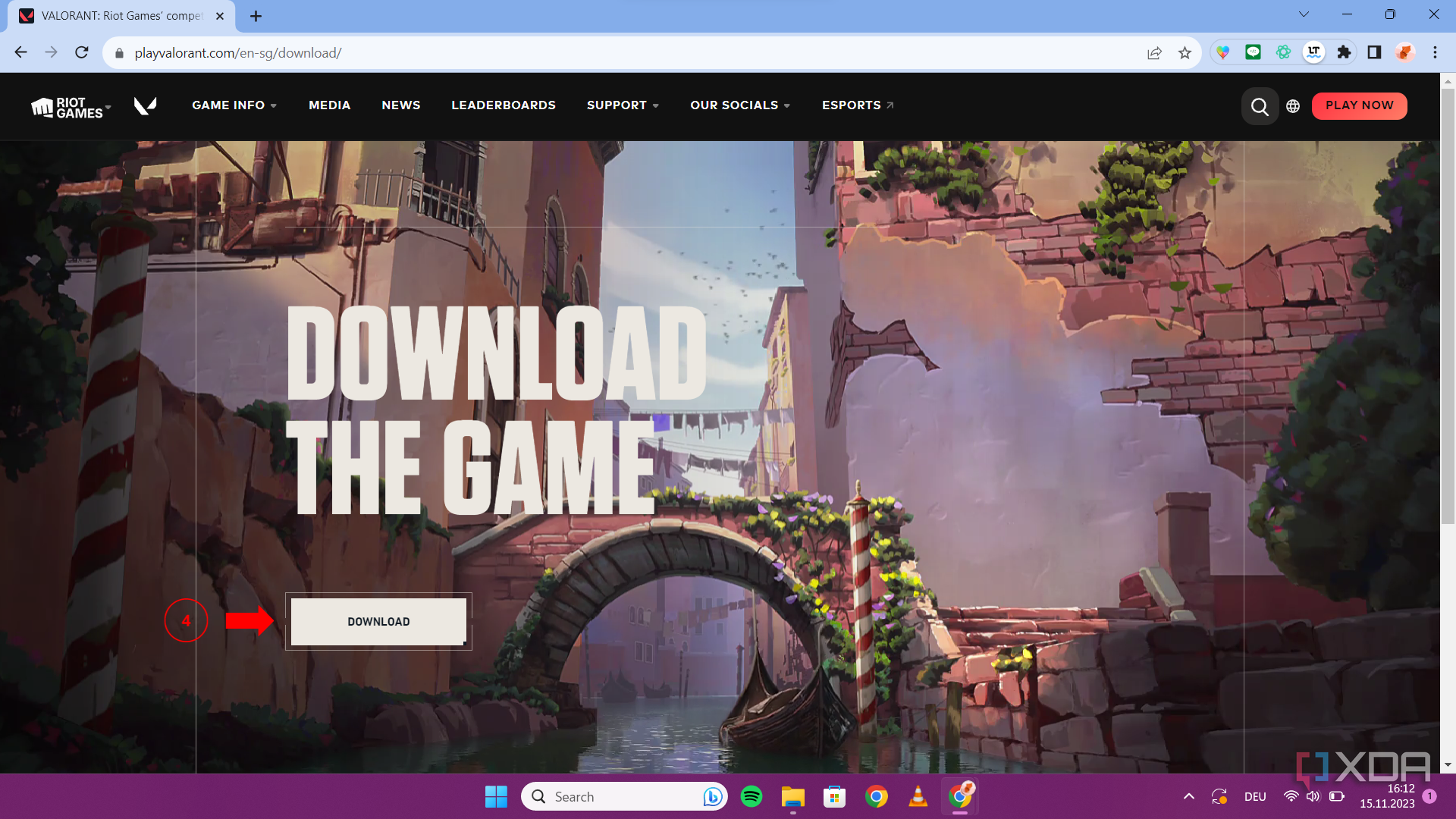The height and width of the screenshot is (819, 1456).
Task: Open the Chrome three-dot menu
Action: point(1435,52)
